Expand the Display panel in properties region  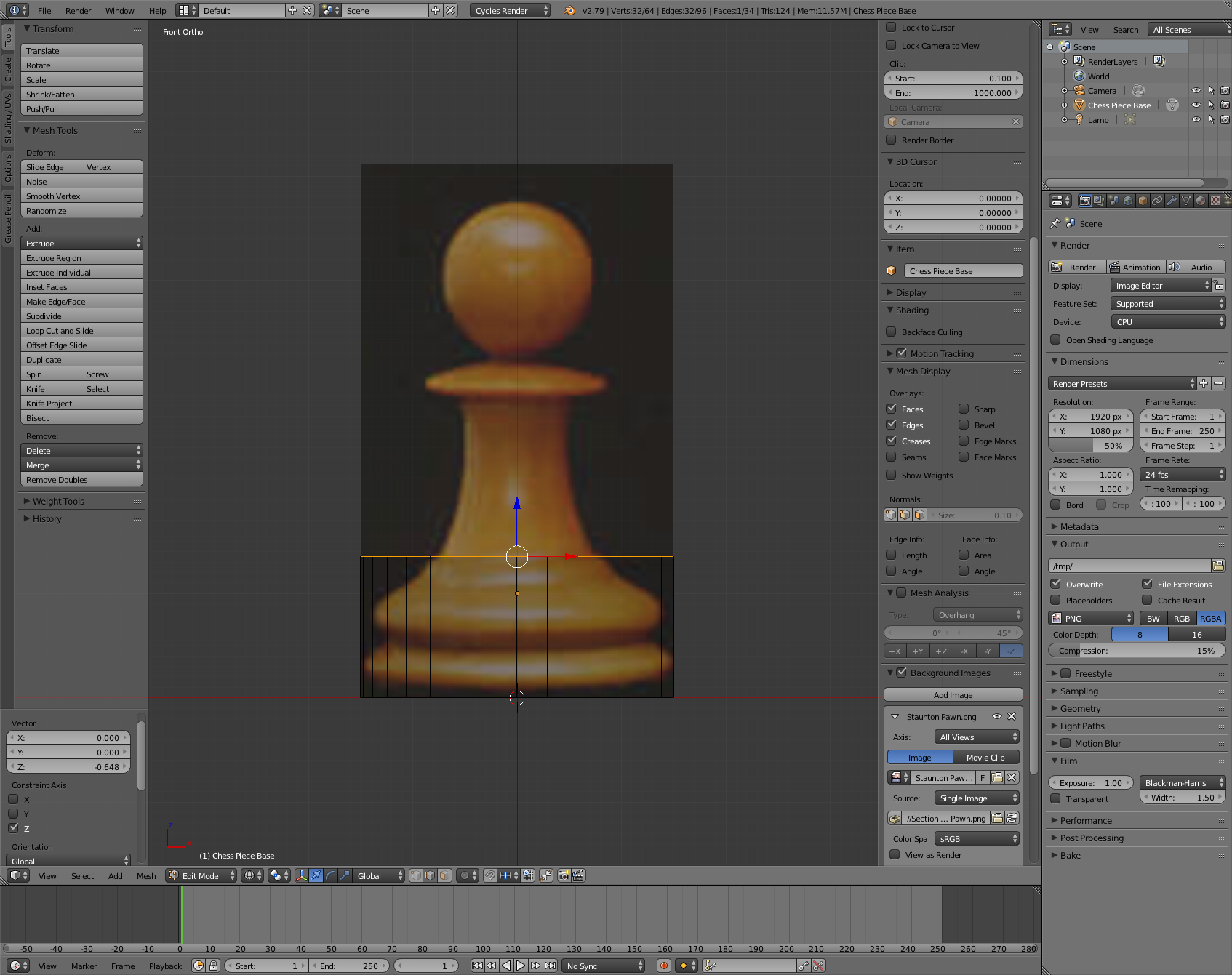[x=911, y=292]
